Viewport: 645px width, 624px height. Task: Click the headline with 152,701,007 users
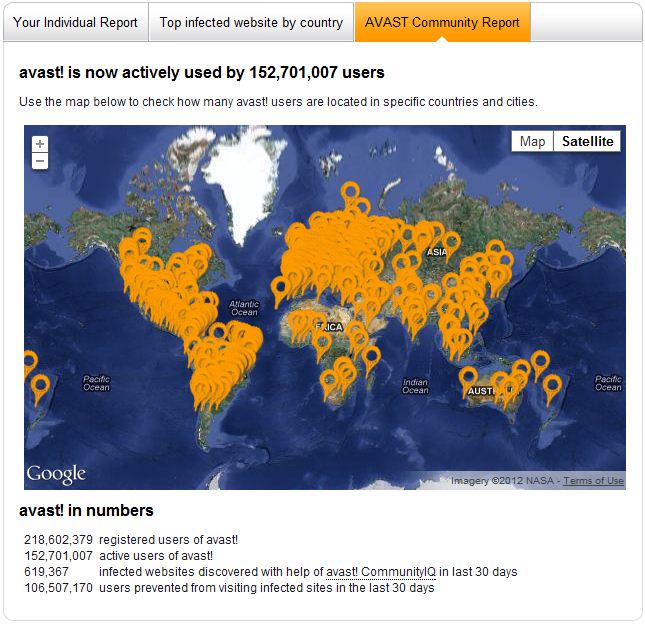(x=202, y=72)
